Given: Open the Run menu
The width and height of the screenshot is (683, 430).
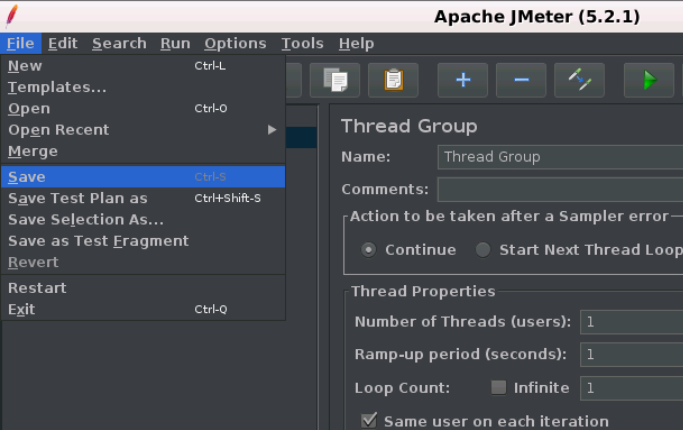Looking at the screenshot, I should [175, 44].
